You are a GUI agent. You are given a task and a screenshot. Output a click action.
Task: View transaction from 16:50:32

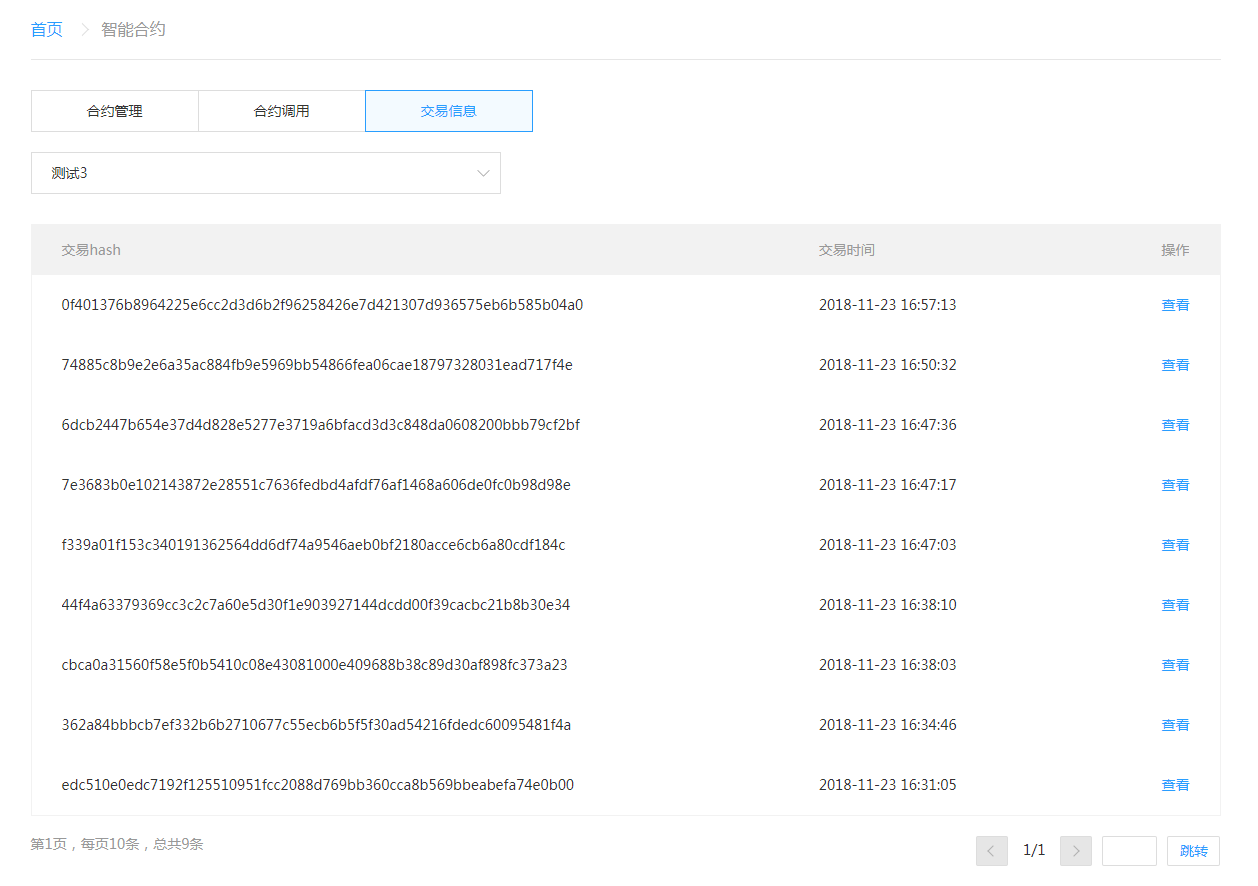1175,365
